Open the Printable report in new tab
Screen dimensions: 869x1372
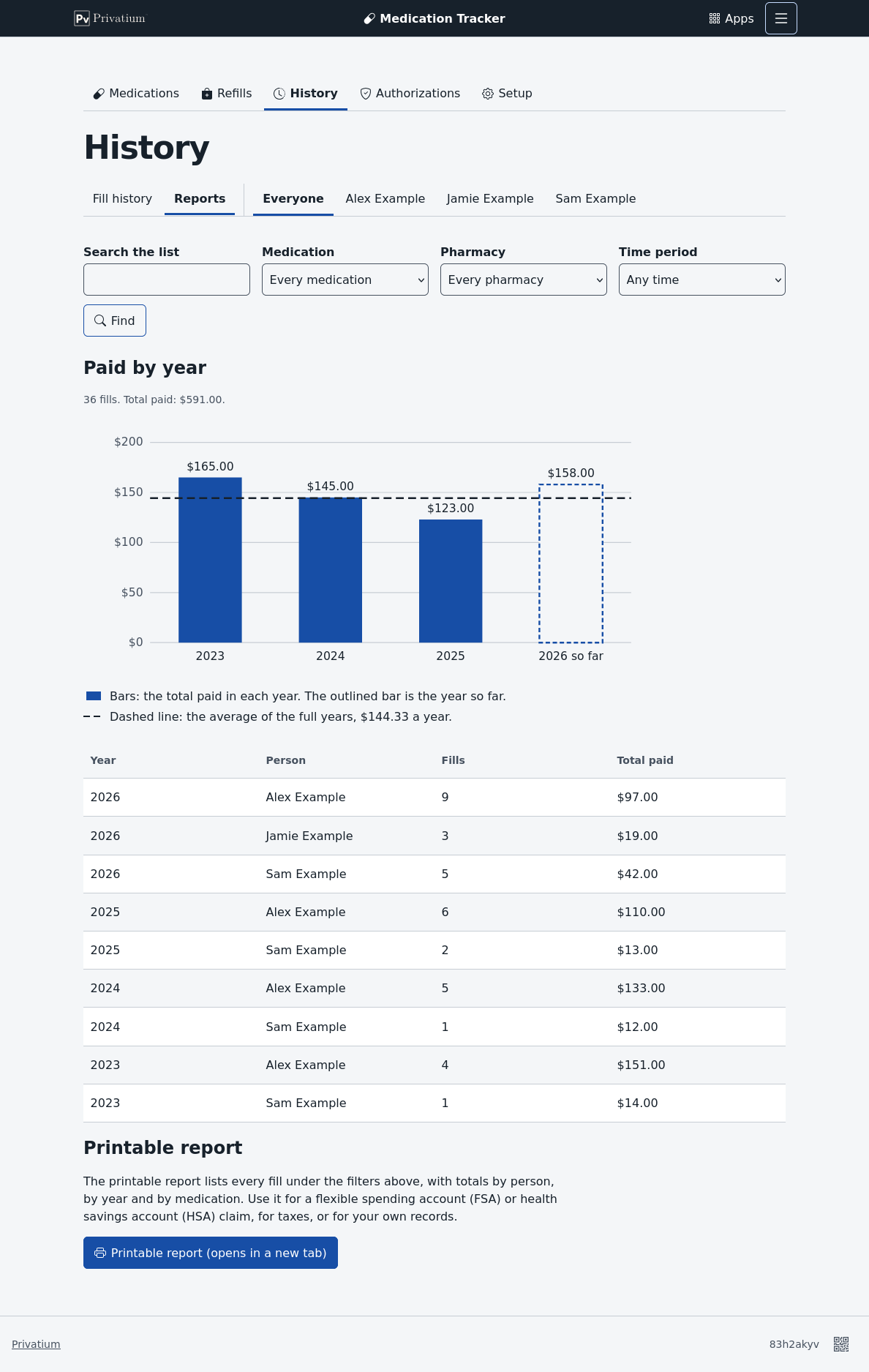pyautogui.click(x=211, y=1253)
